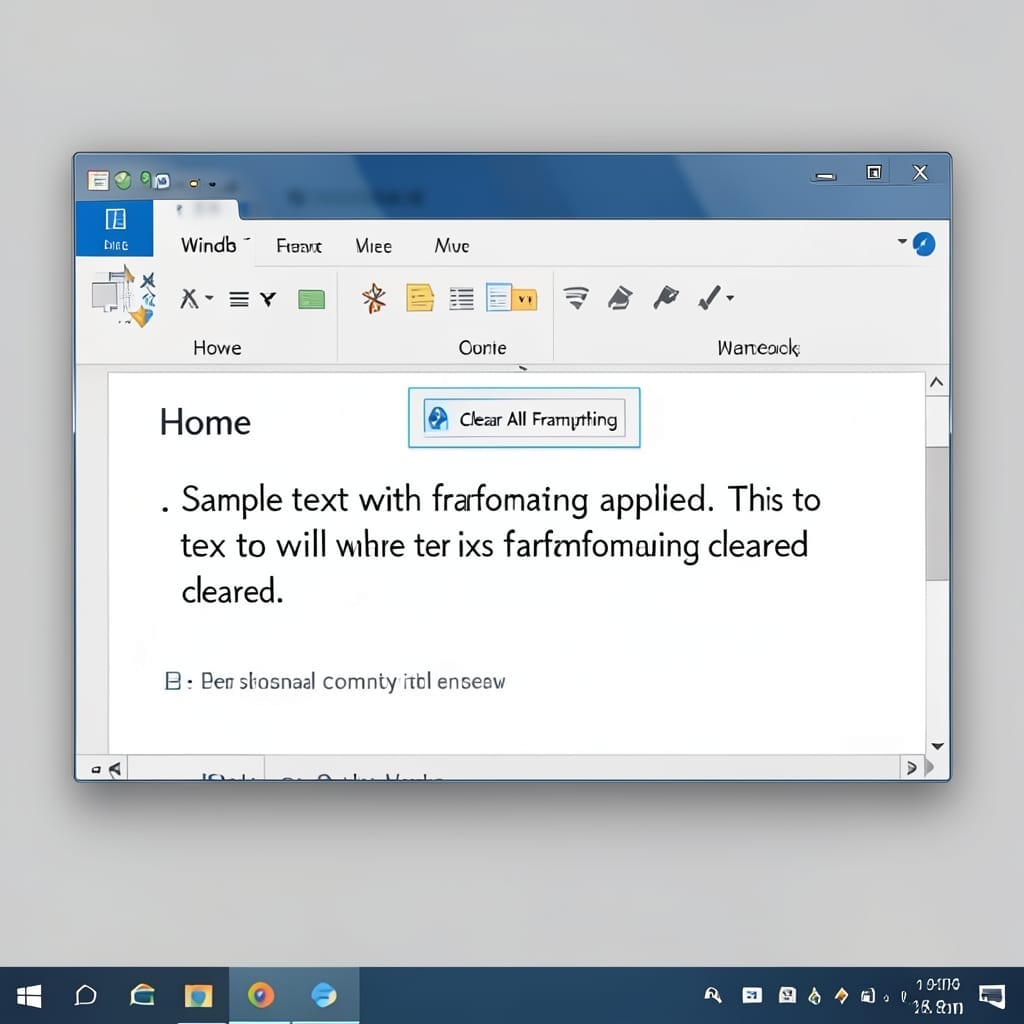Click the Oonte group label
The height and width of the screenshot is (1024, 1024).
(482, 347)
